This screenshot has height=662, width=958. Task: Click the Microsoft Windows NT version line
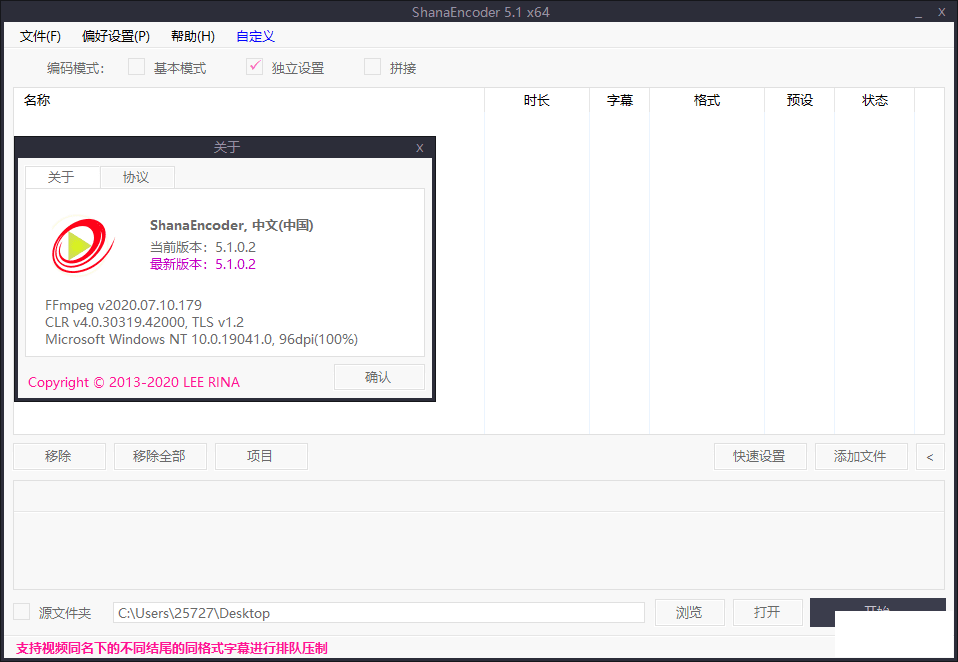coord(202,339)
